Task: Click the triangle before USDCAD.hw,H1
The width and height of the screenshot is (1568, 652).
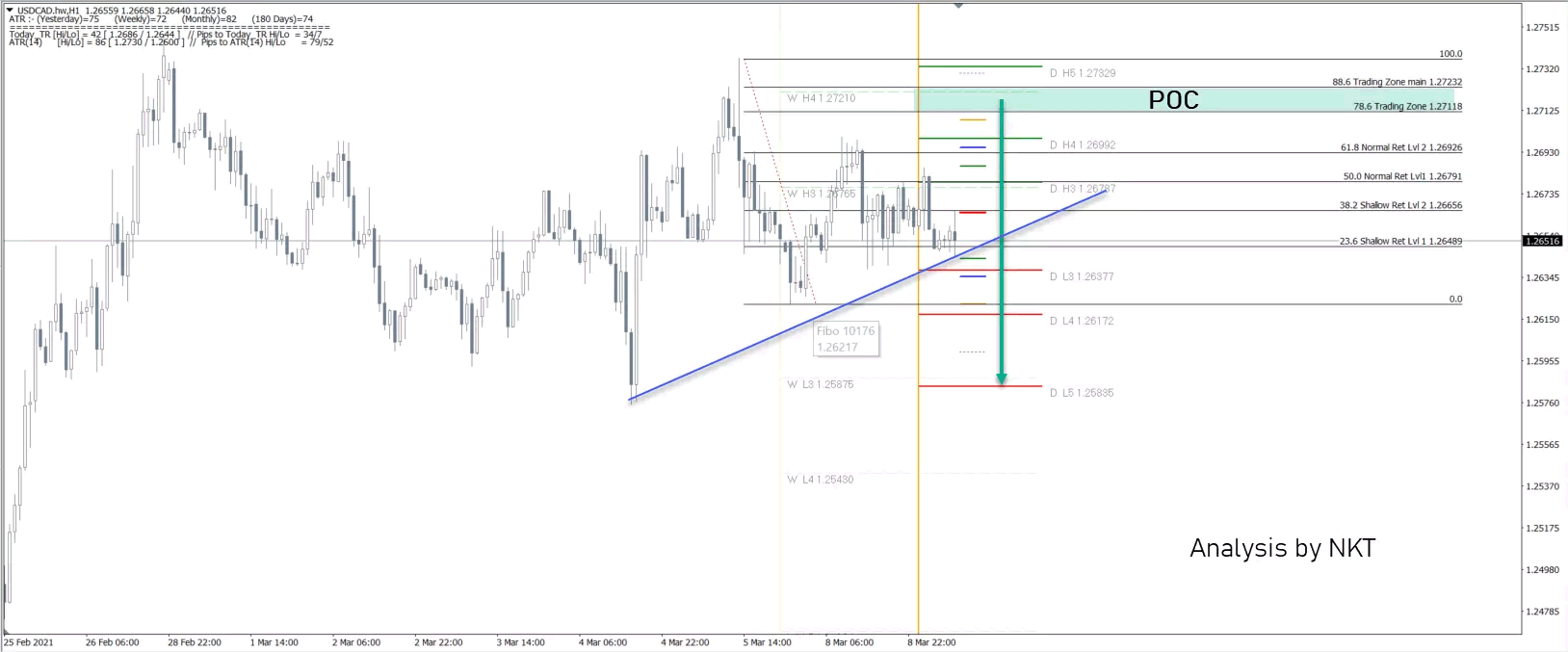Action: click(10, 11)
